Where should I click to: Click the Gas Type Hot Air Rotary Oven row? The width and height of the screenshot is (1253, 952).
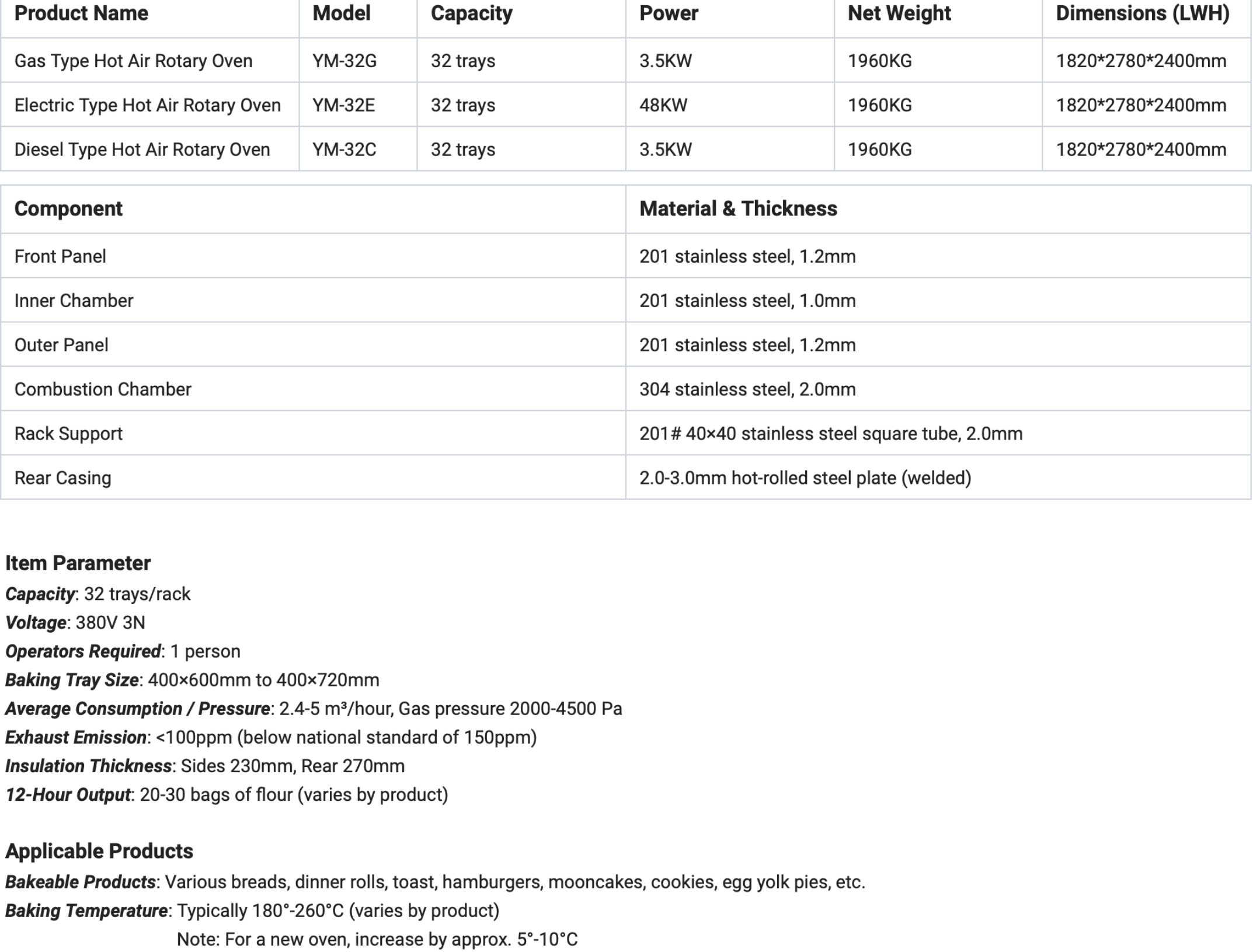click(x=625, y=61)
